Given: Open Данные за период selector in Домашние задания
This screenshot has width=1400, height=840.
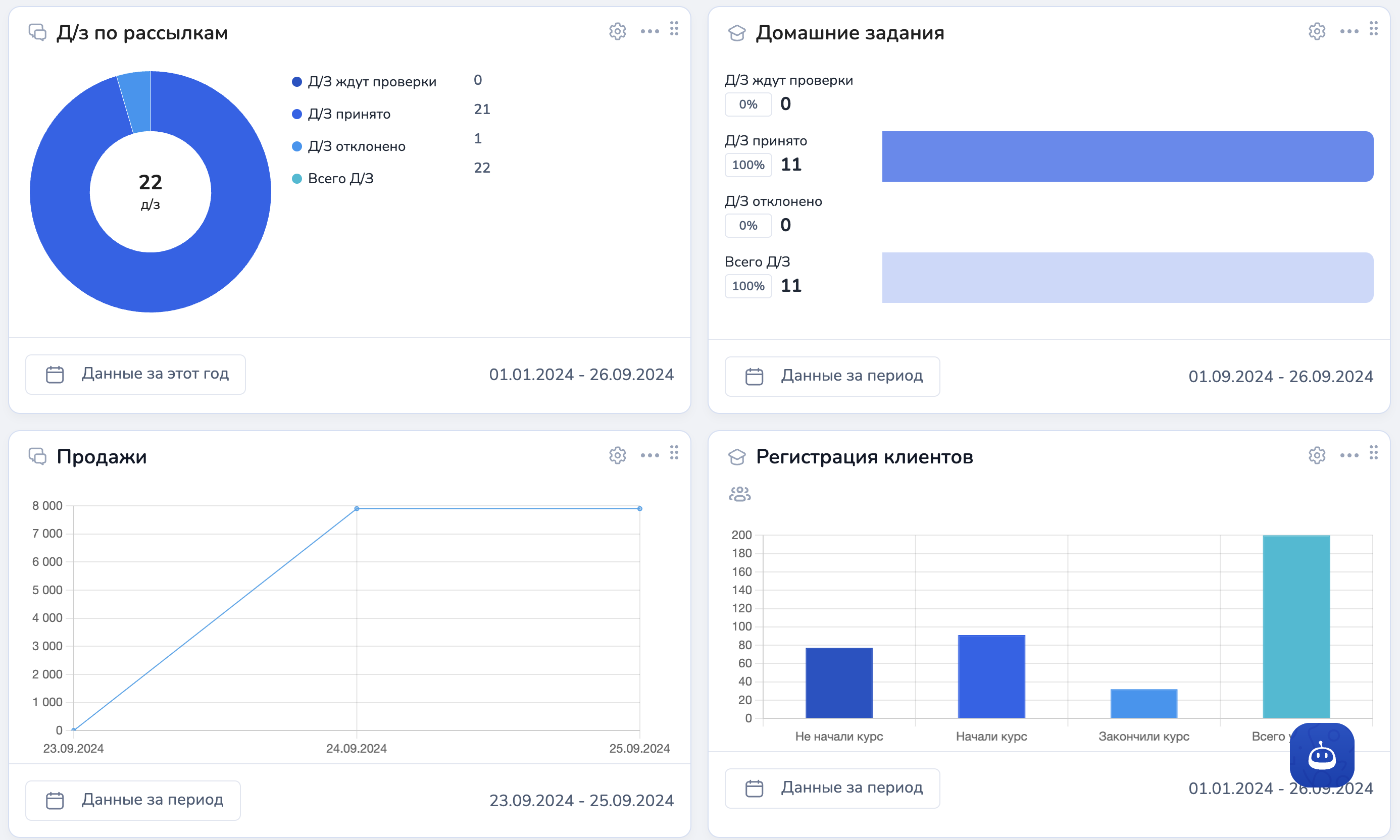Looking at the screenshot, I should coord(832,376).
